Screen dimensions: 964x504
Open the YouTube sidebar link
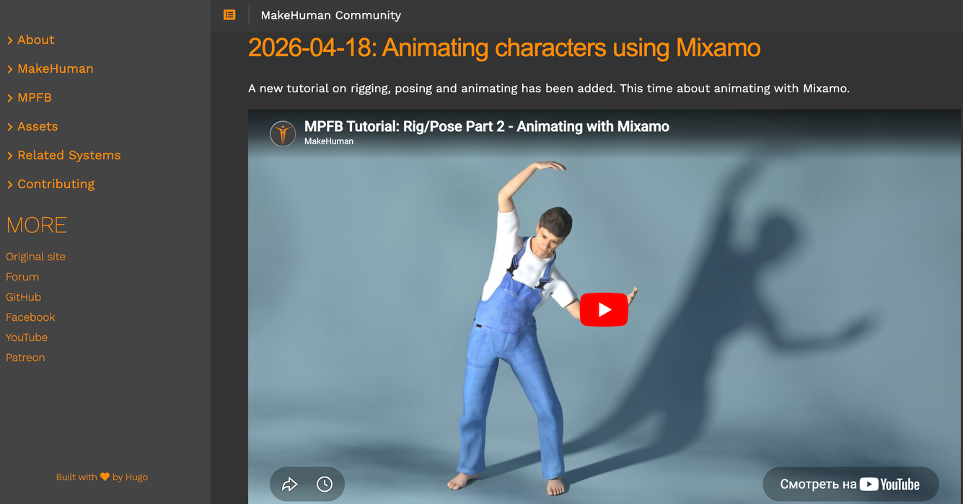[x=26, y=337]
